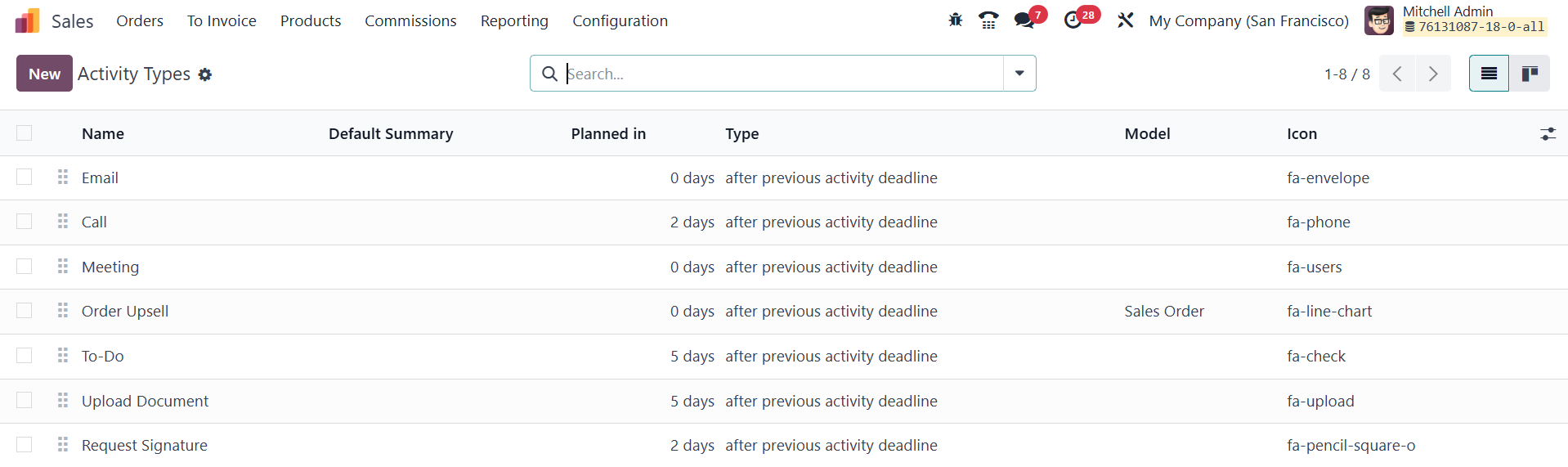Check the Order Upsell row checkbox
The height and width of the screenshot is (467, 1568).
[25, 311]
